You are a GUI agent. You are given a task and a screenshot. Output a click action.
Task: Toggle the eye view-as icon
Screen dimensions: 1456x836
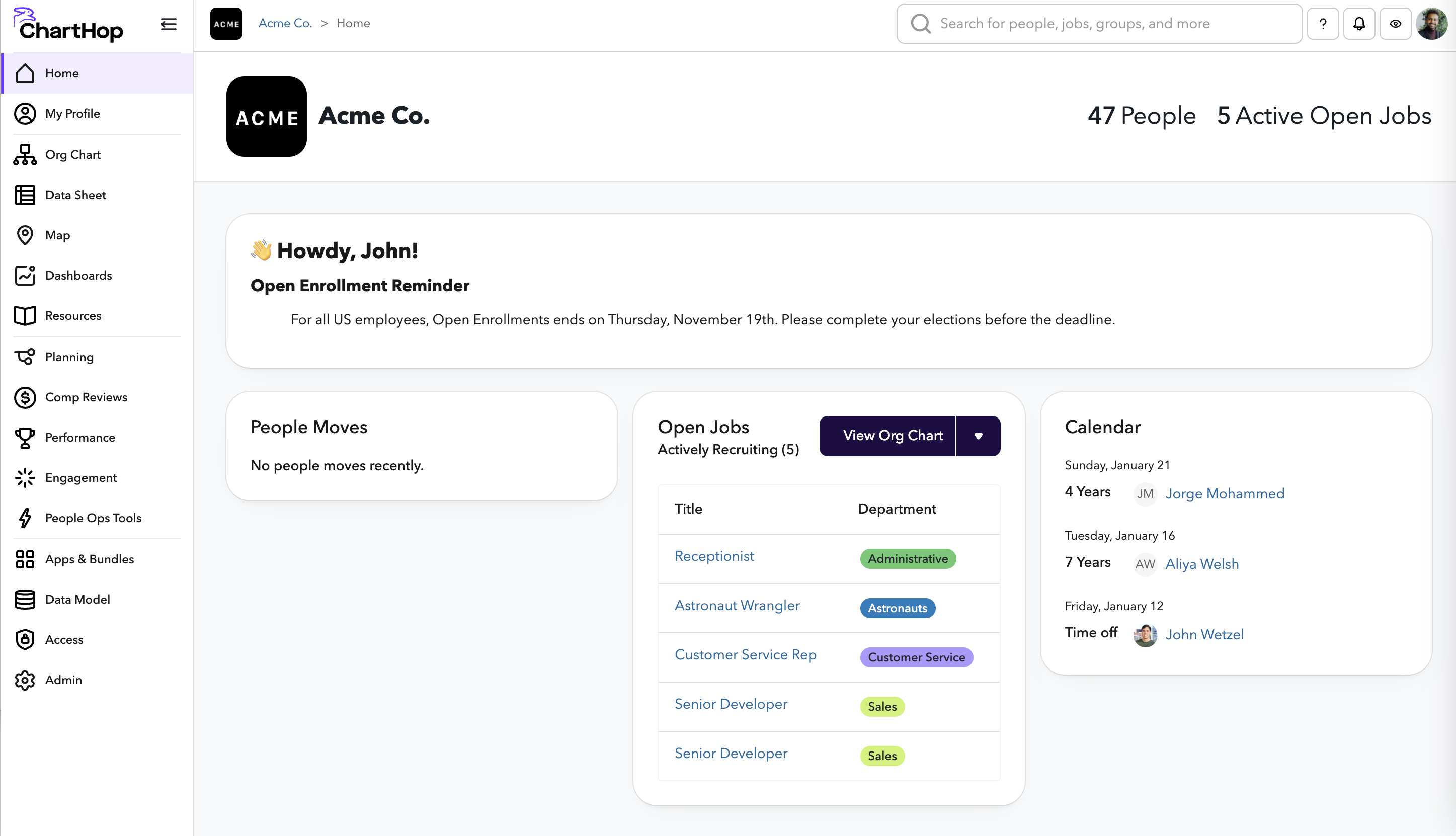point(1395,24)
